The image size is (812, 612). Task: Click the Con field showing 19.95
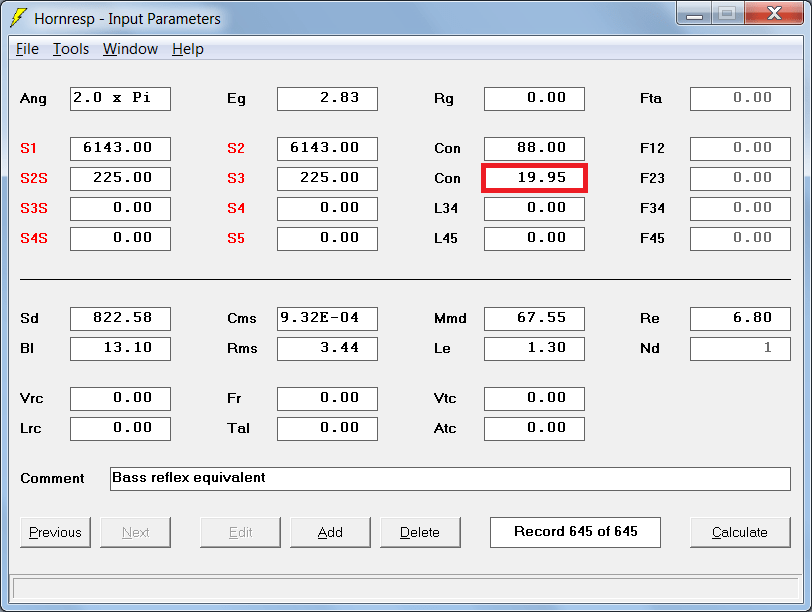[x=534, y=179]
